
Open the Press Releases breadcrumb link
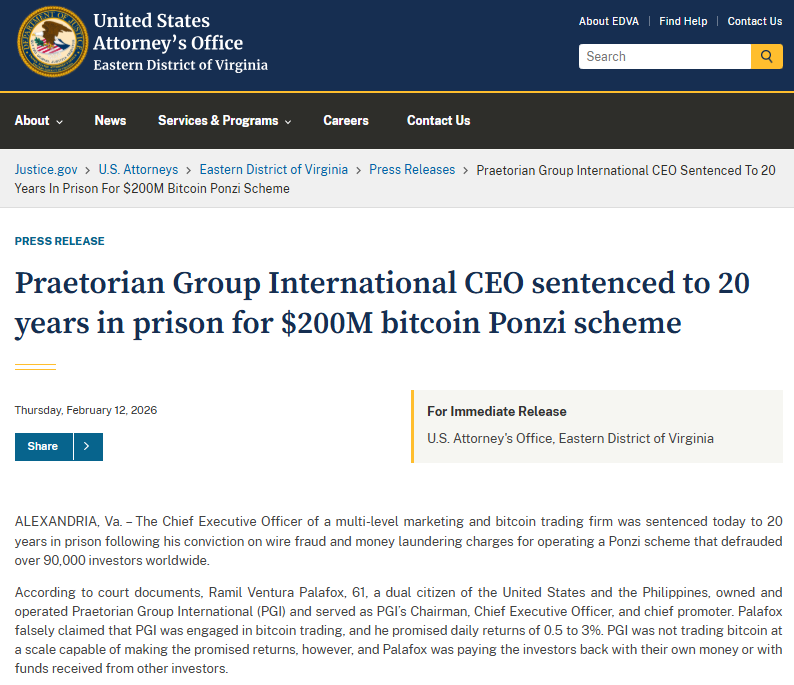412,170
